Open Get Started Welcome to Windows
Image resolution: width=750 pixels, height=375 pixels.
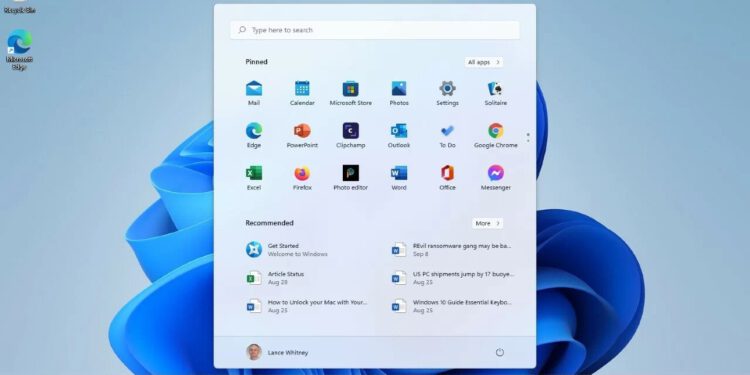point(287,250)
